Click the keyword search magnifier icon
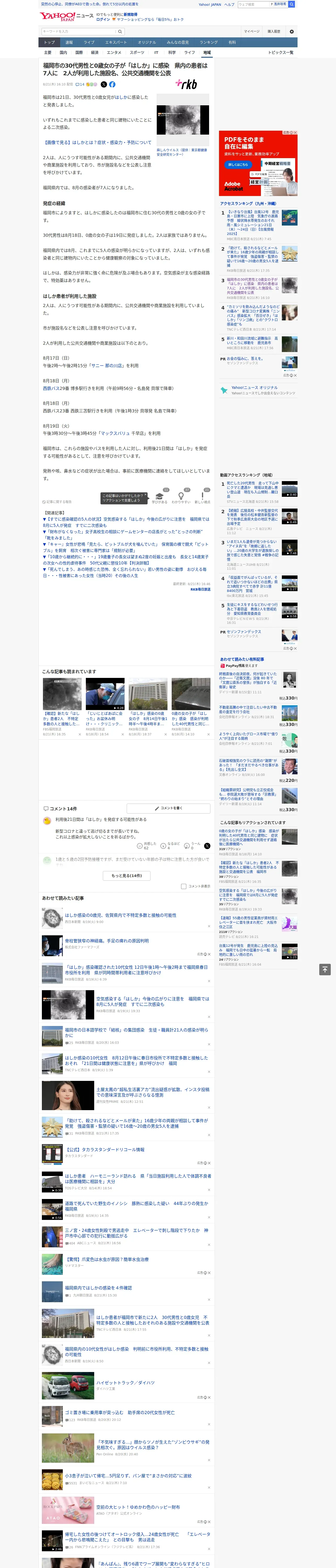 click(x=120, y=32)
